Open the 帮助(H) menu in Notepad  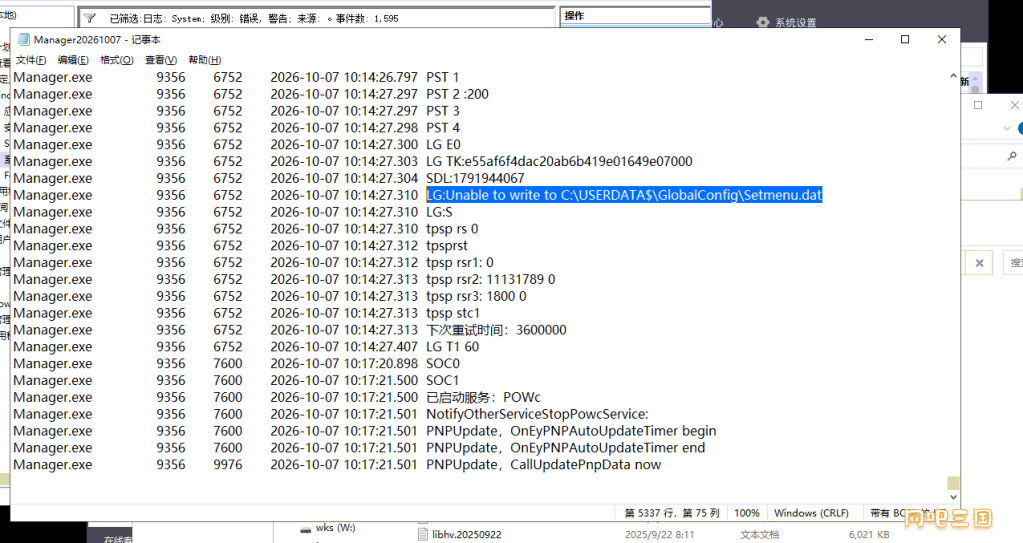point(204,60)
